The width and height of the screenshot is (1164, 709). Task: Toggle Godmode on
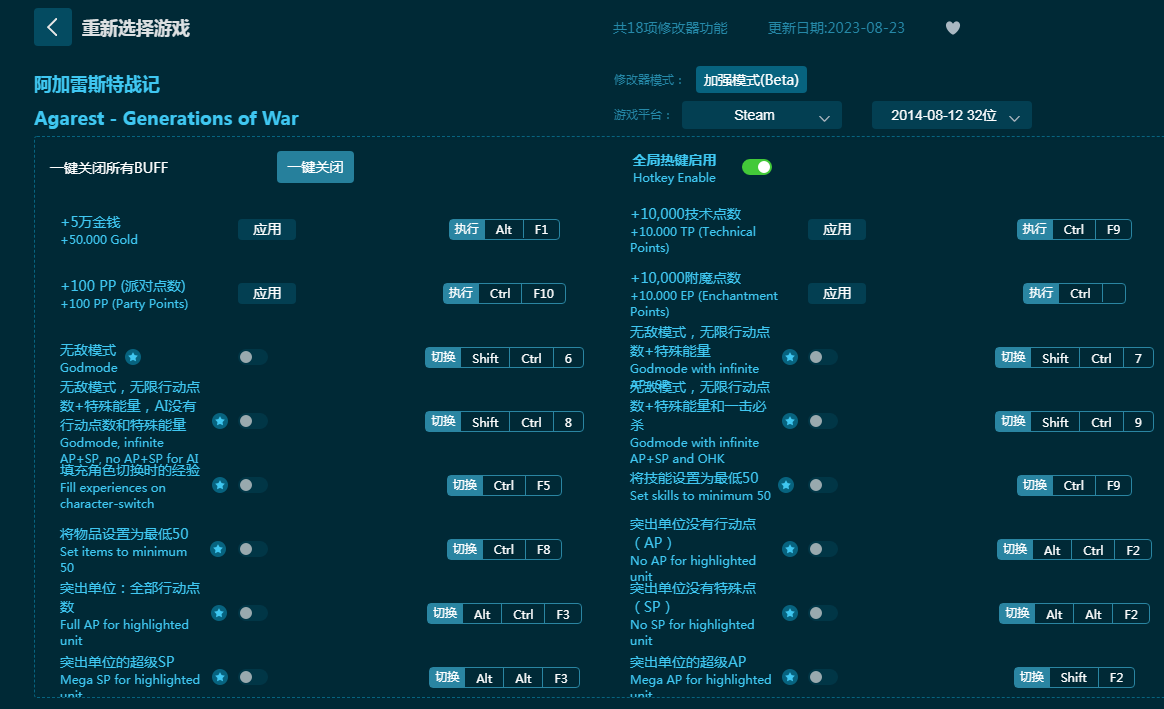tap(253, 357)
